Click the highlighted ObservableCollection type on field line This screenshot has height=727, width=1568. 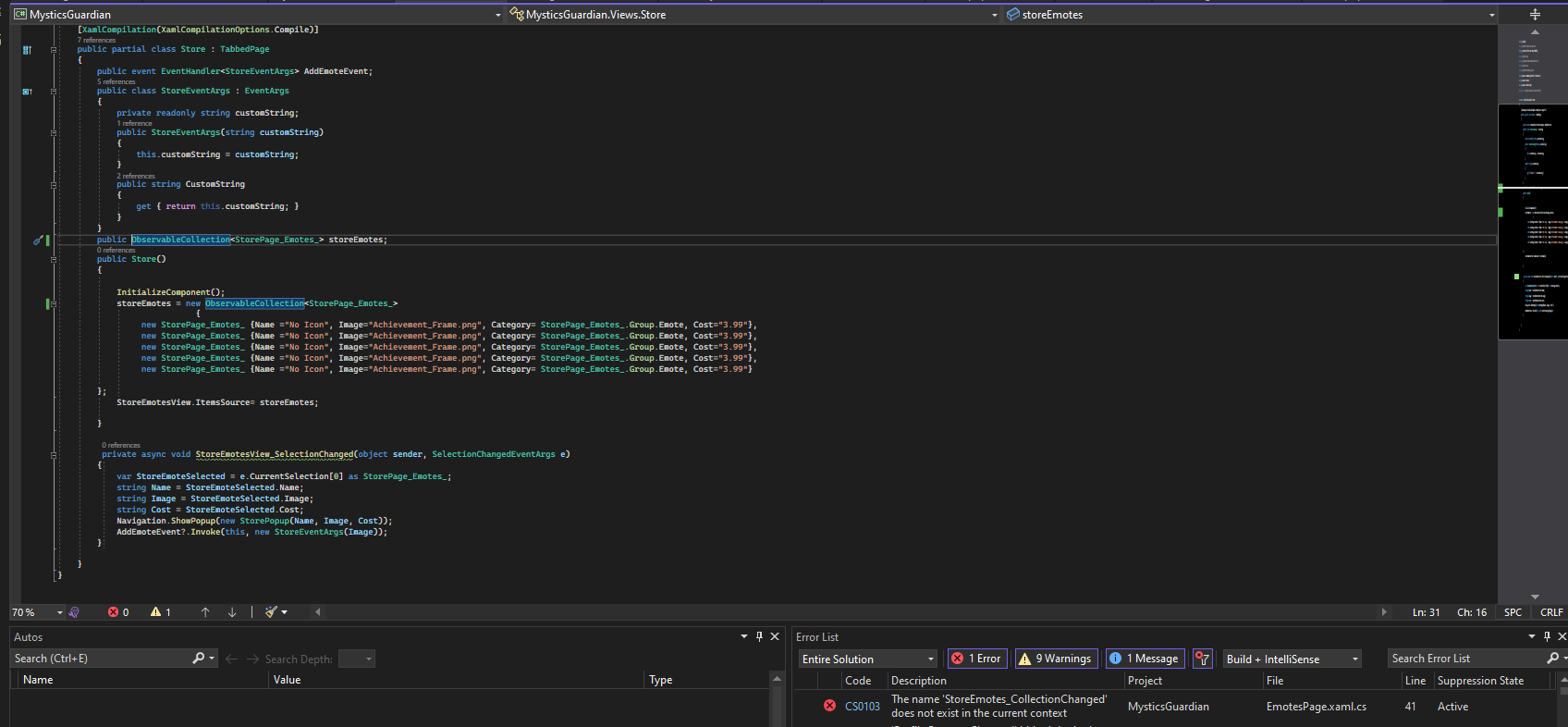[x=181, y=240]
